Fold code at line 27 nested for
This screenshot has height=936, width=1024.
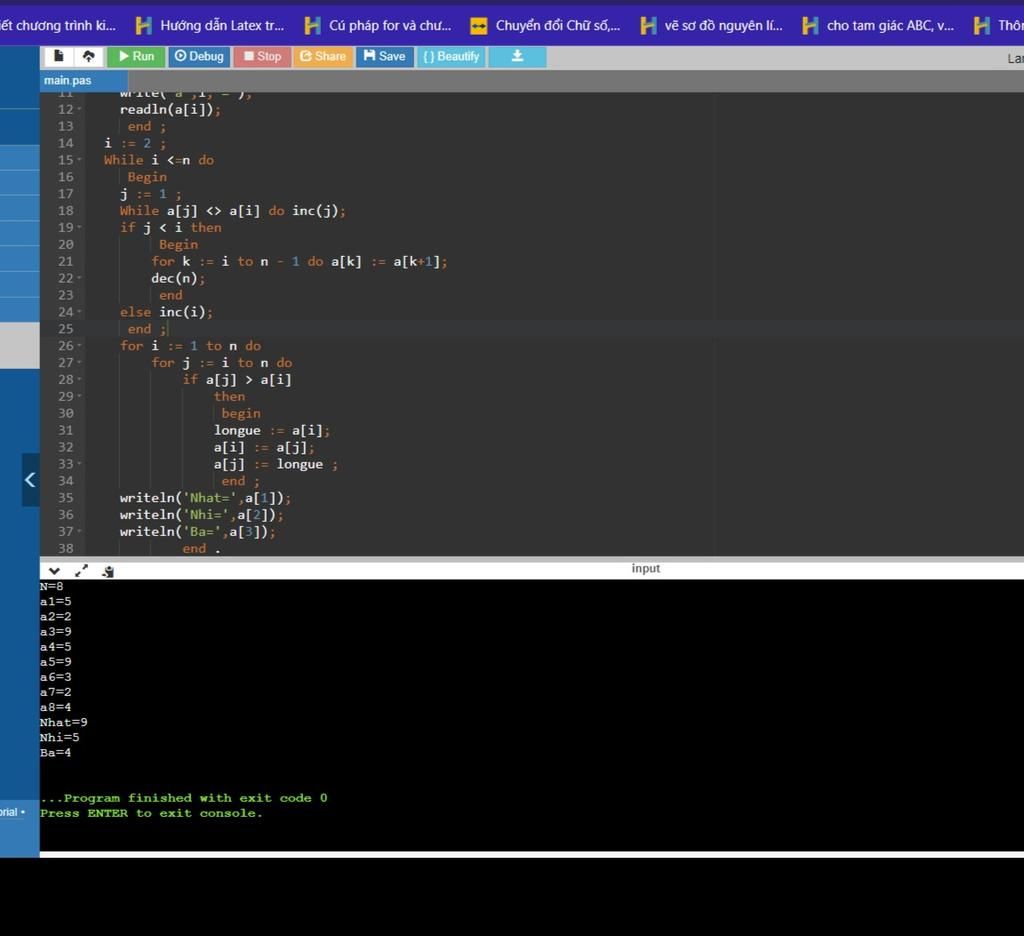(80, 363)
